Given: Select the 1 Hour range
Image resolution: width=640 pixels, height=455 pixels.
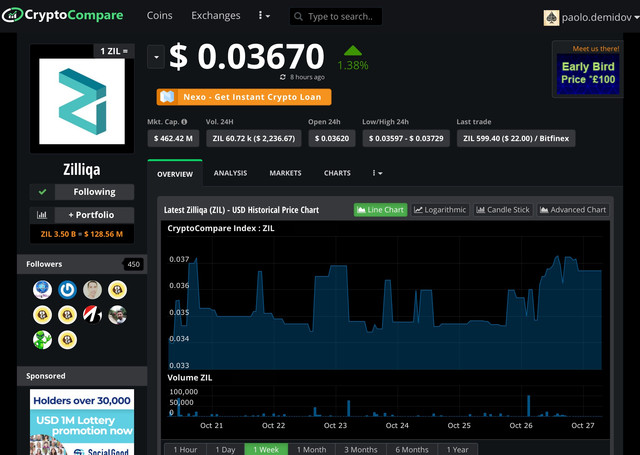Looking at the screenshot, I should (185, 449).
